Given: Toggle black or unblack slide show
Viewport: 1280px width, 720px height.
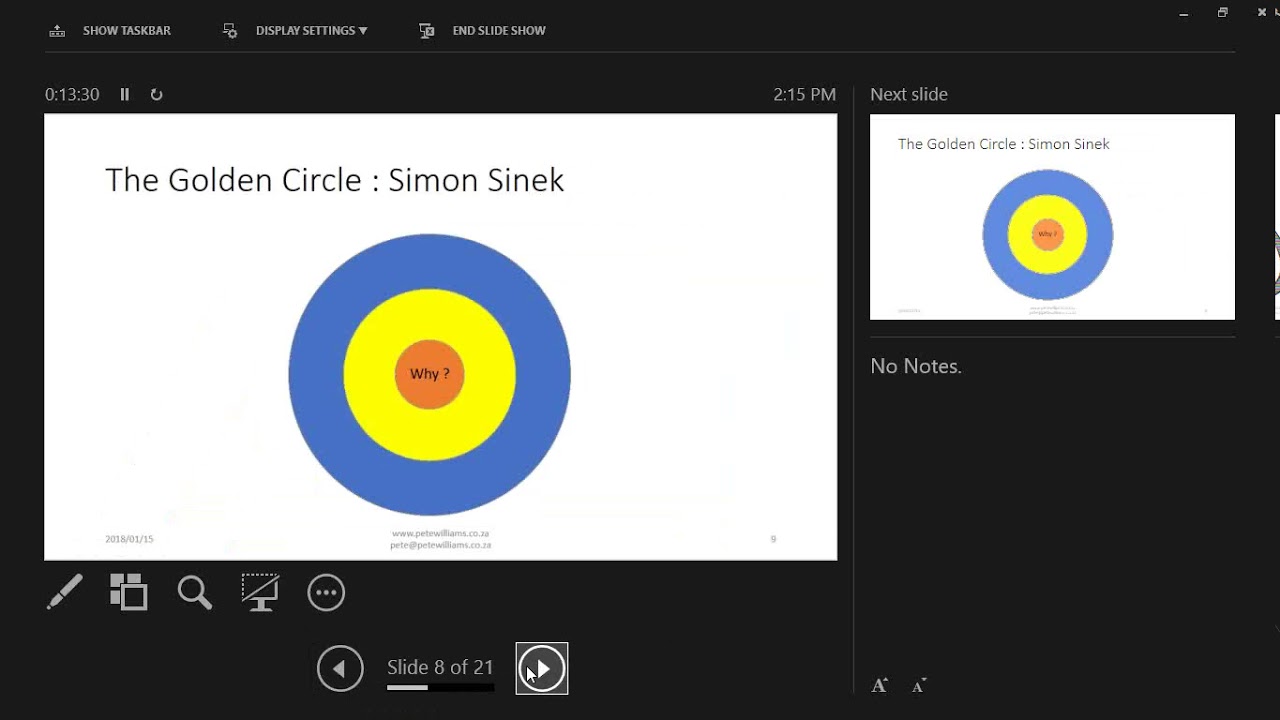Looking at the screenshot, I should coord(260,592).
